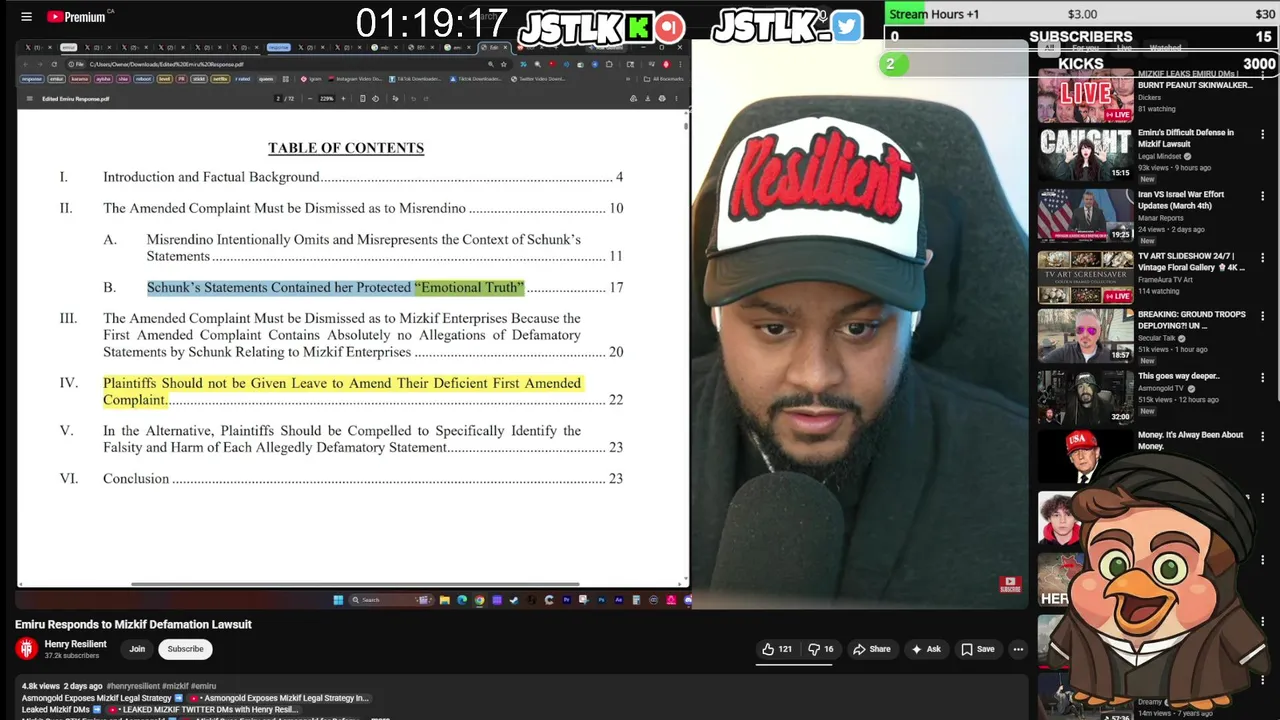Image resolution: width=1280 pixels, height=720 pixels.
Task: Select the 'All' filter chip
Action: (1049, 48)
